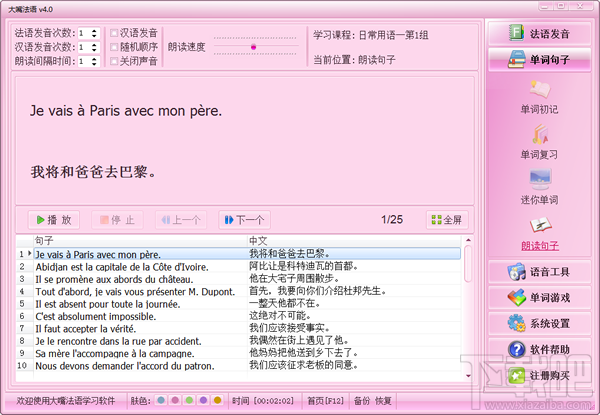Click the 法语发音次数 number field
The height and width of the screenshot is (415, 600).
click(x=84, y=33)
